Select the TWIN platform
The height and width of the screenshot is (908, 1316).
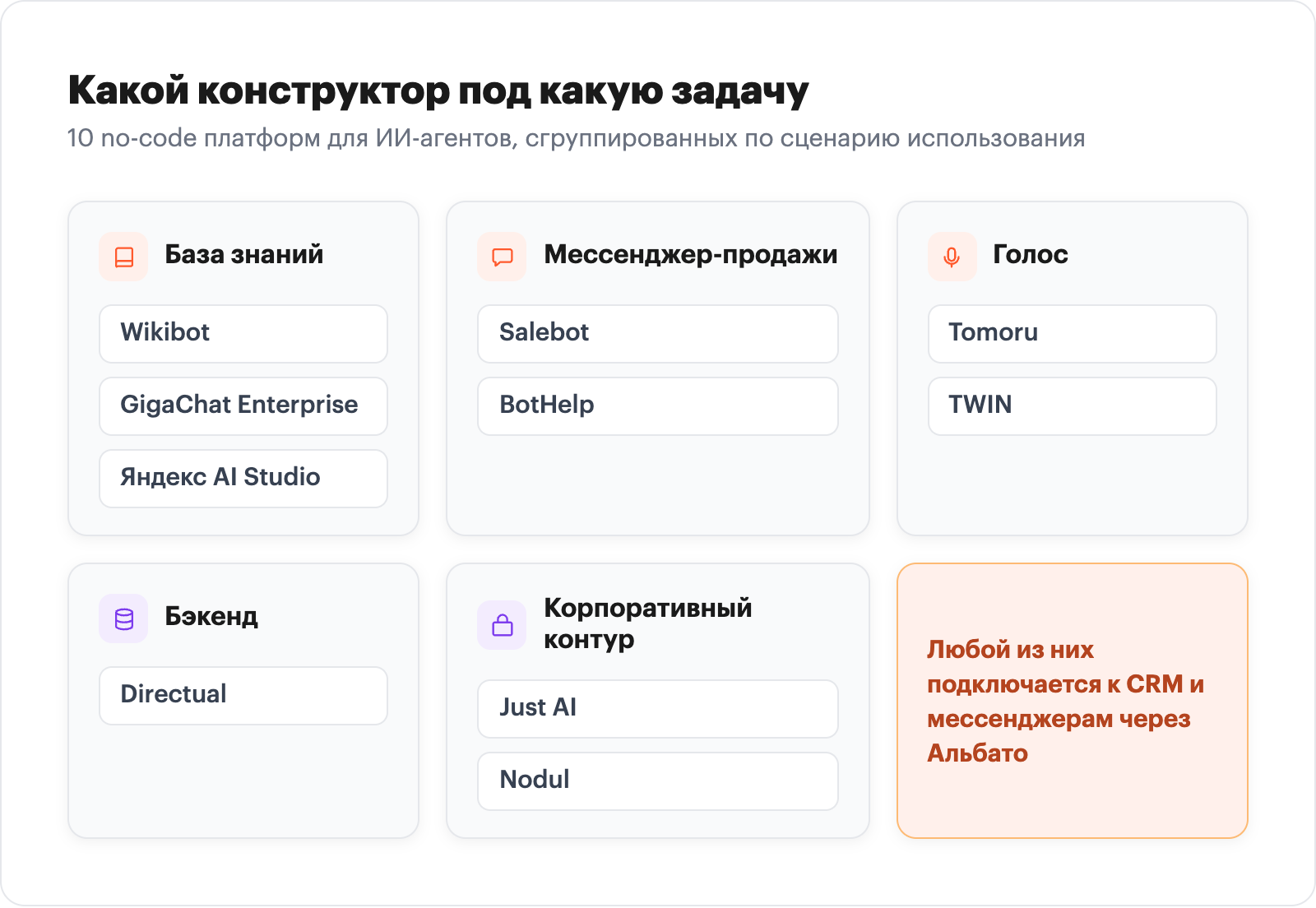click(1073, 405)
